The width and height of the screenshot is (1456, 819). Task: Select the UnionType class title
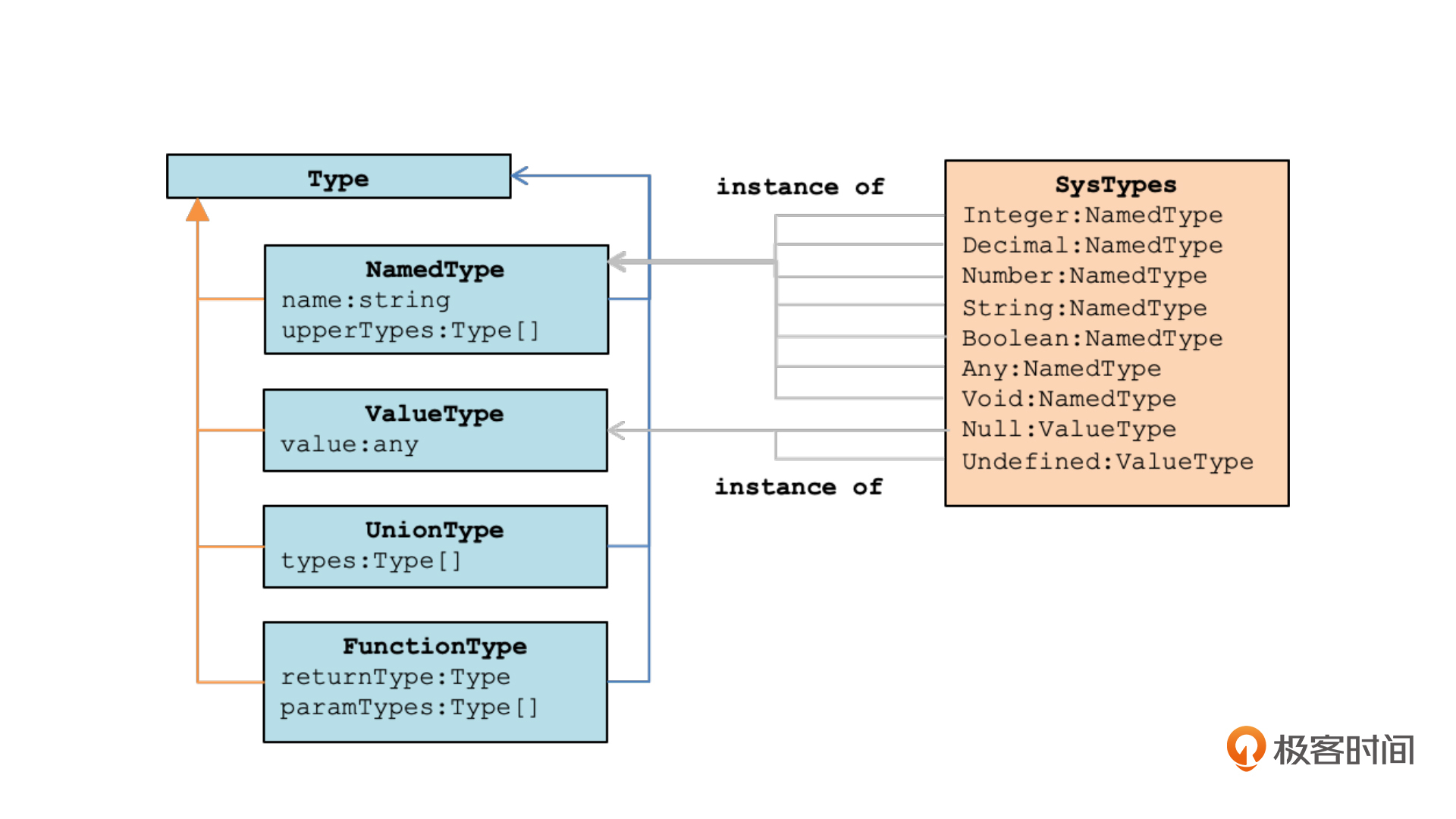click(435, 529)
